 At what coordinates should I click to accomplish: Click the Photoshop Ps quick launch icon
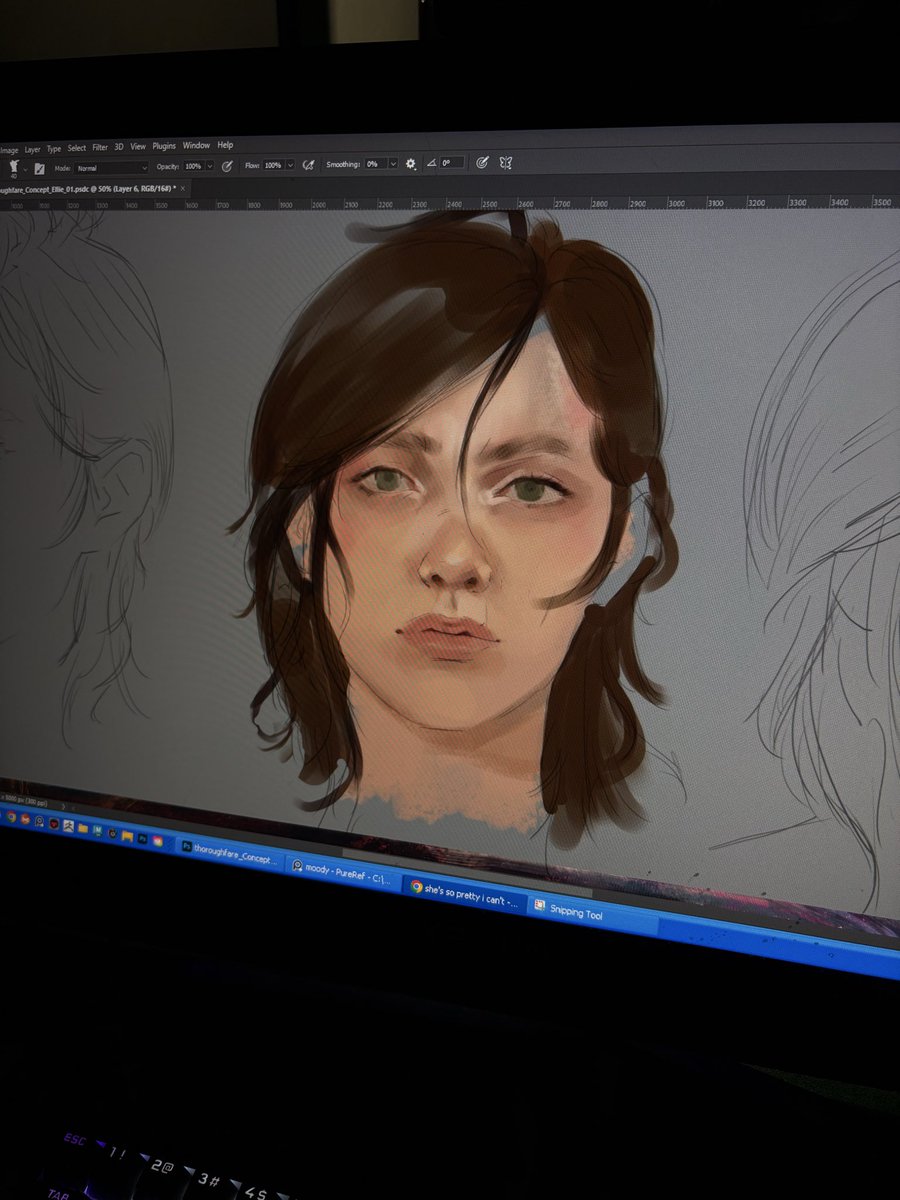tap(142, 838)
